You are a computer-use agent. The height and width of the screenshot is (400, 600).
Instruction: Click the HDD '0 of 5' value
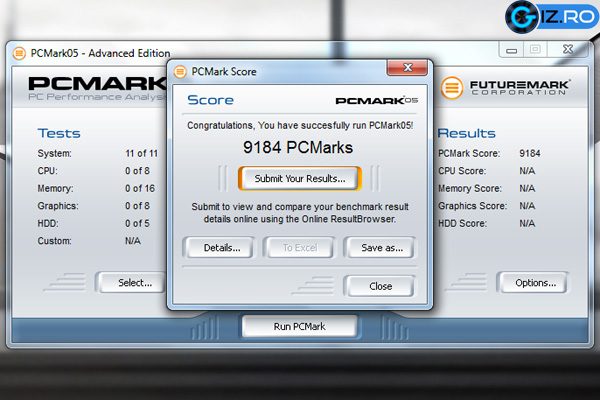(x=137, y=224)
